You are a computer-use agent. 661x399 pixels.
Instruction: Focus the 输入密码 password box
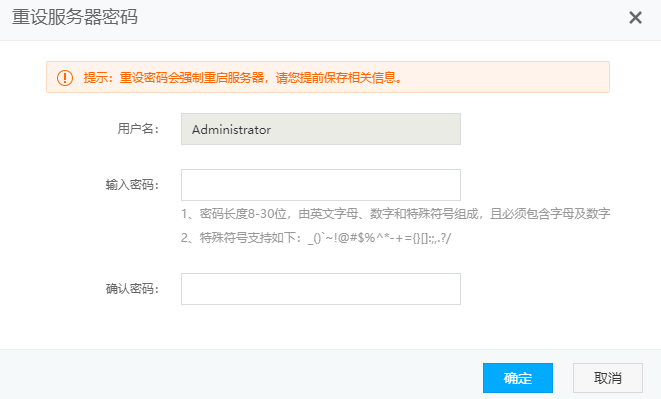[321, 185]
